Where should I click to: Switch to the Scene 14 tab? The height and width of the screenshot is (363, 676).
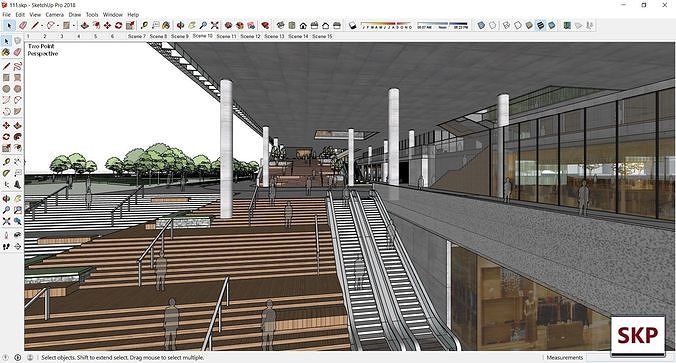[x=298, y=37]
